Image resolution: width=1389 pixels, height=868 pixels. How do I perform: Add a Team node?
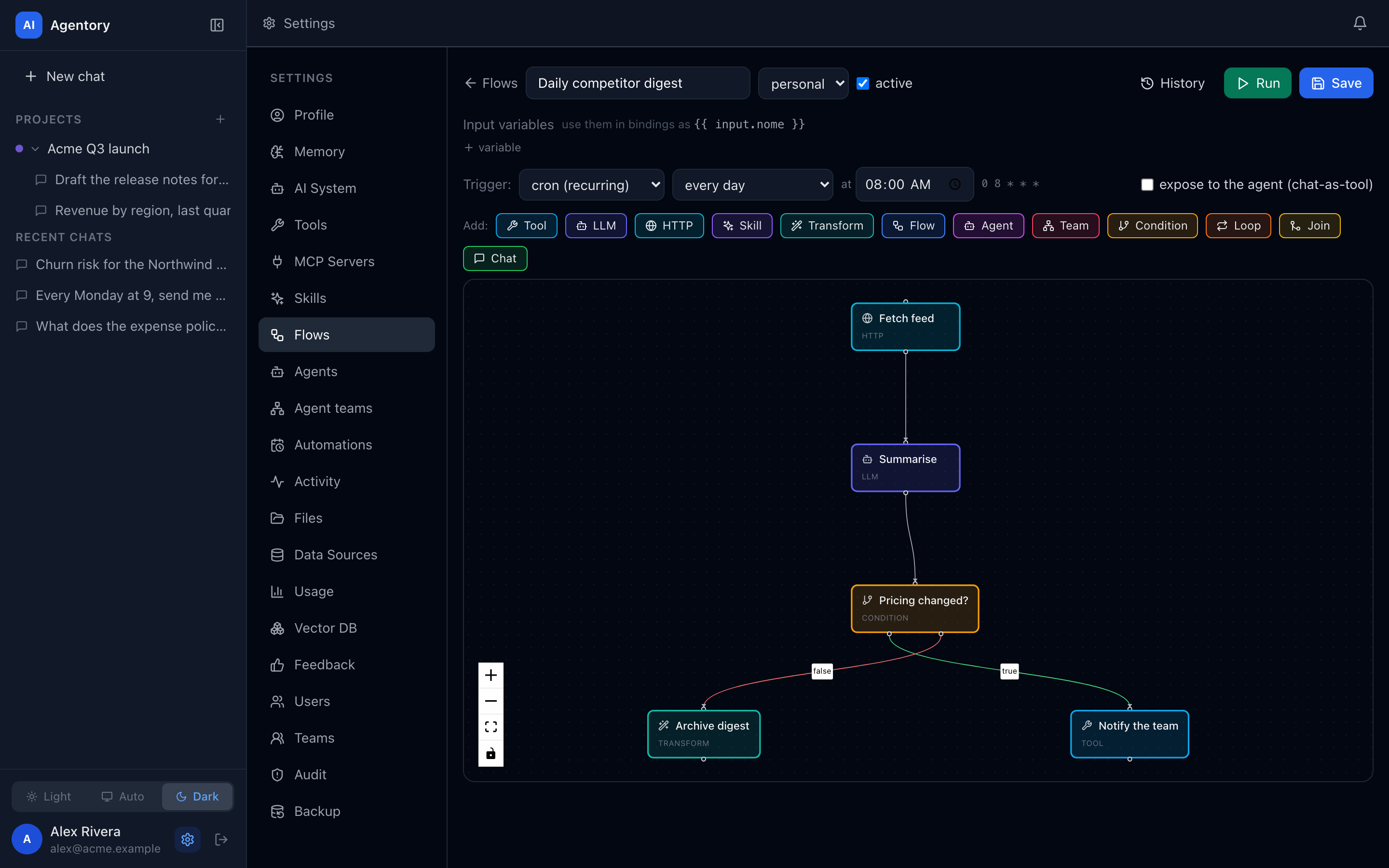click(1066, 226)
